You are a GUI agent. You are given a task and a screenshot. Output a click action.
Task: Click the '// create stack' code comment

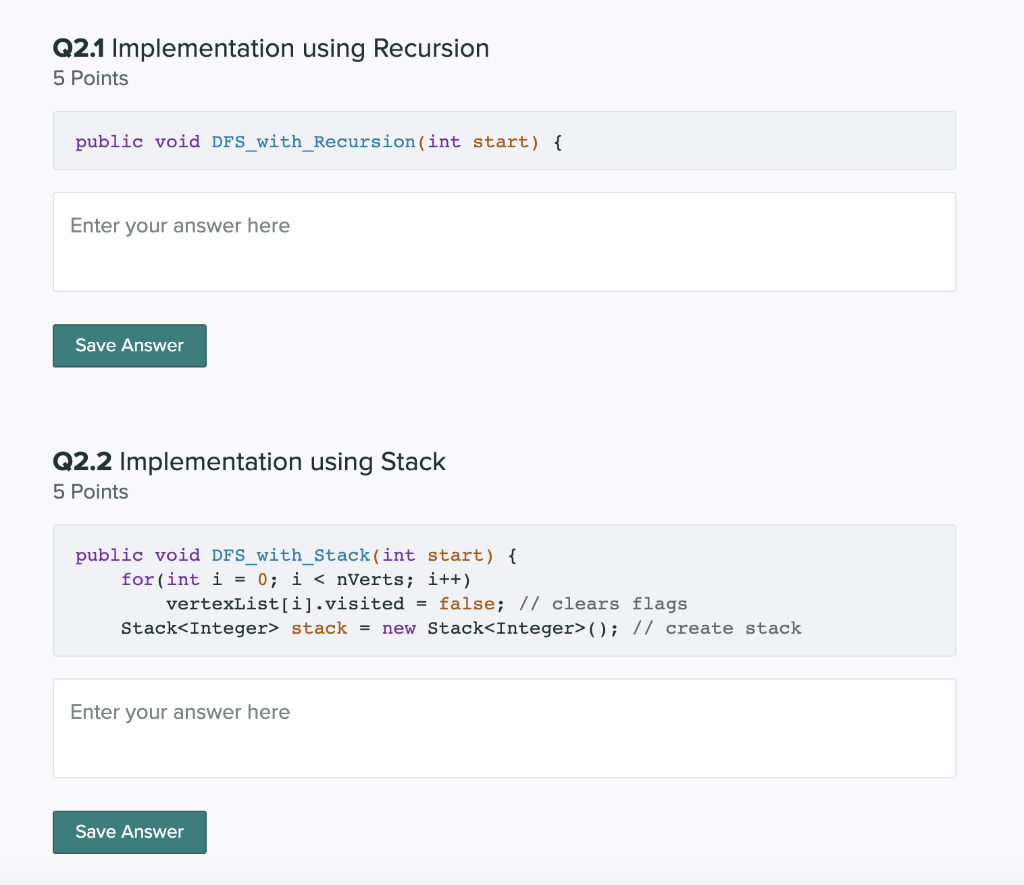point(721,628)
